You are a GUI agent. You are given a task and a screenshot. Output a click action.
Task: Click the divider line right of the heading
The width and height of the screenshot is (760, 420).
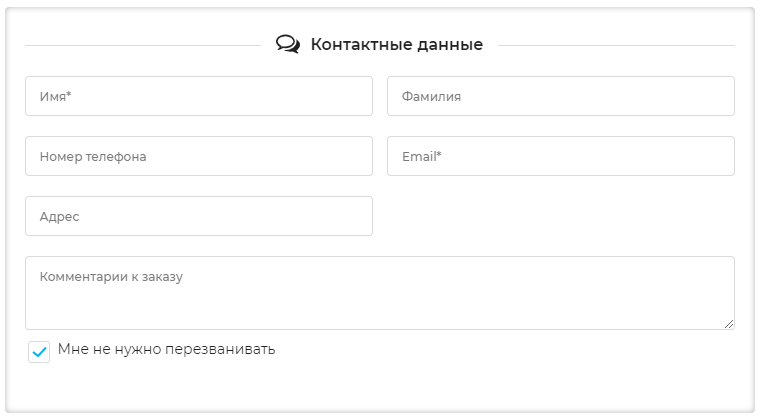(x=616, y=45)
